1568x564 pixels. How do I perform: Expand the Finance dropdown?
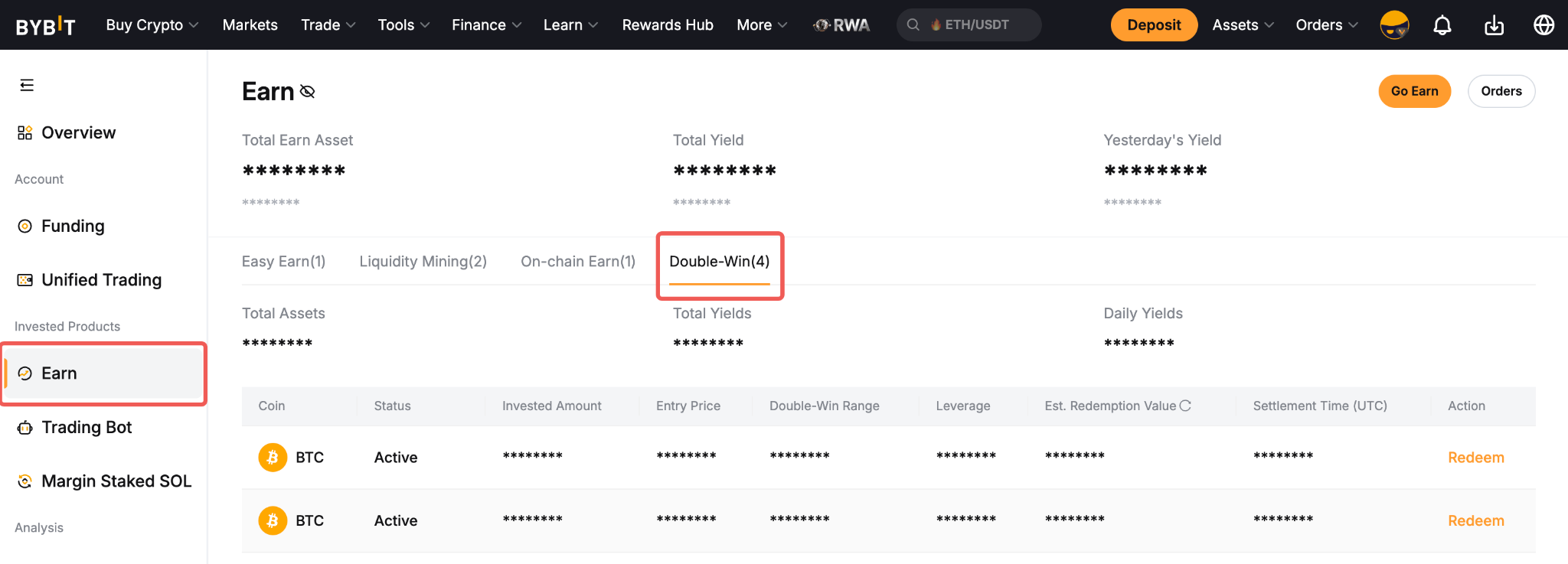click(487, 25)
